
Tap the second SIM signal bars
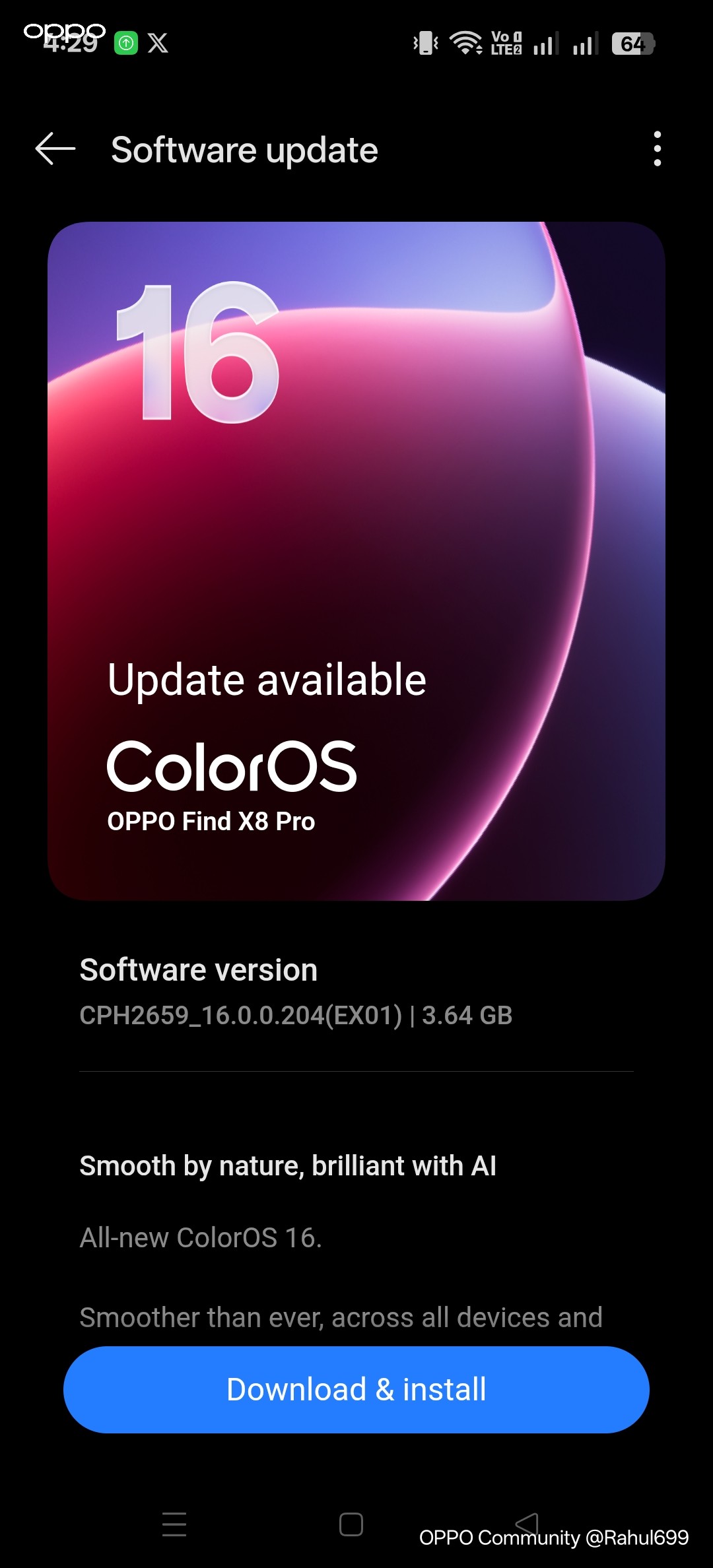(586, 44)
